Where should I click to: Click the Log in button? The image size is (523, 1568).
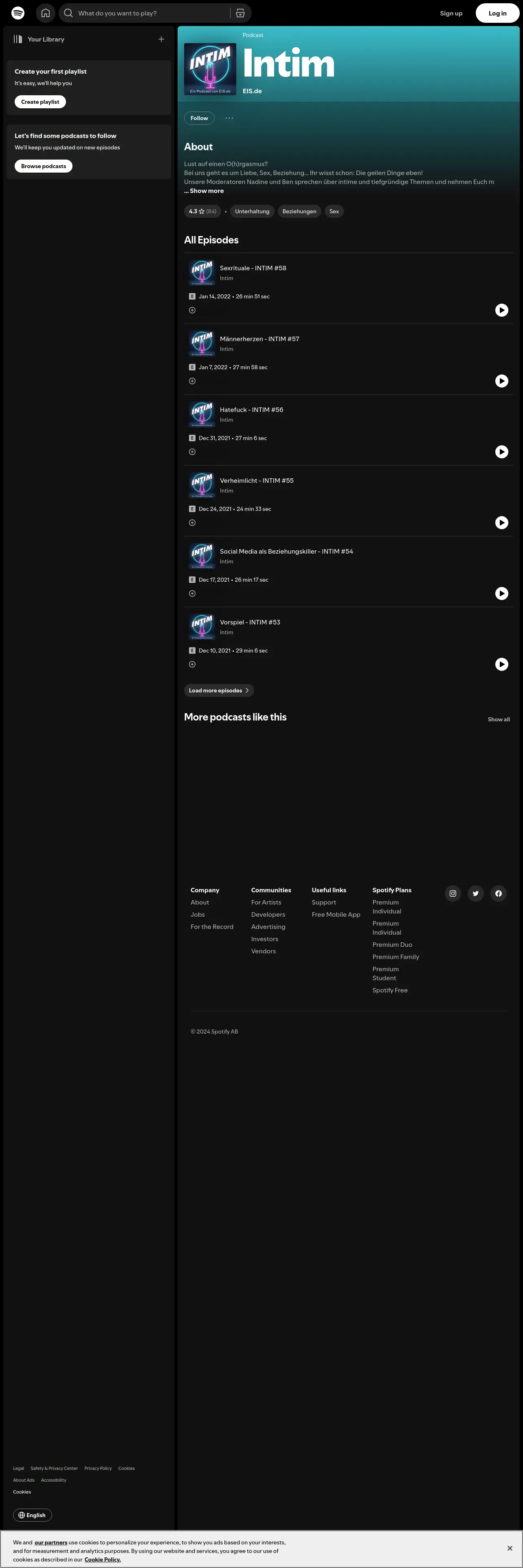(497, 13)
